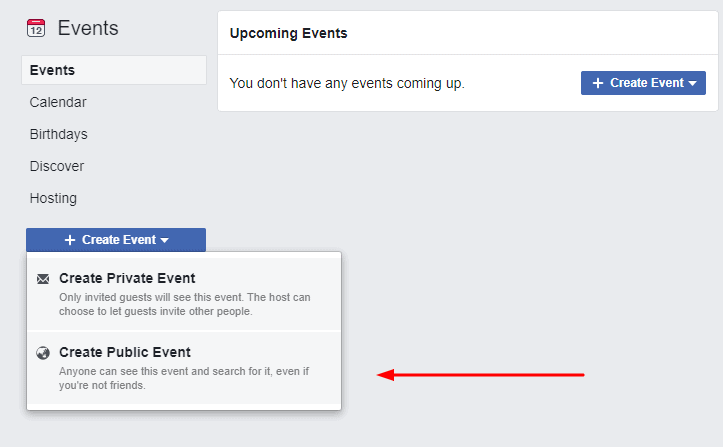The image size is (723, 447).
Task: Click the globe icon for public event
Action: 43,353
